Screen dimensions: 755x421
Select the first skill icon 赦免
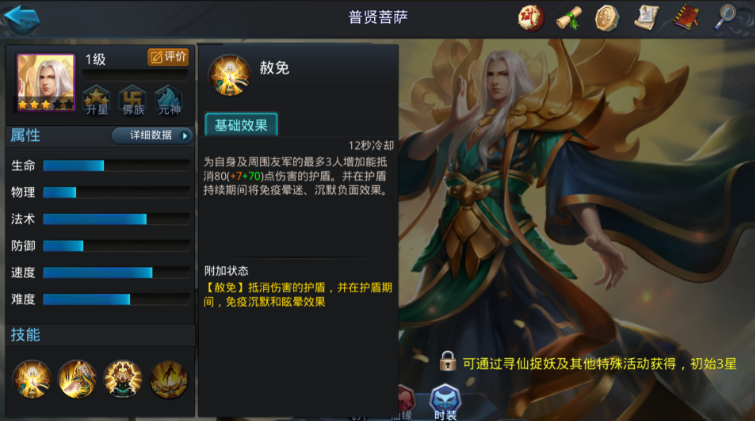click(32, 379)
